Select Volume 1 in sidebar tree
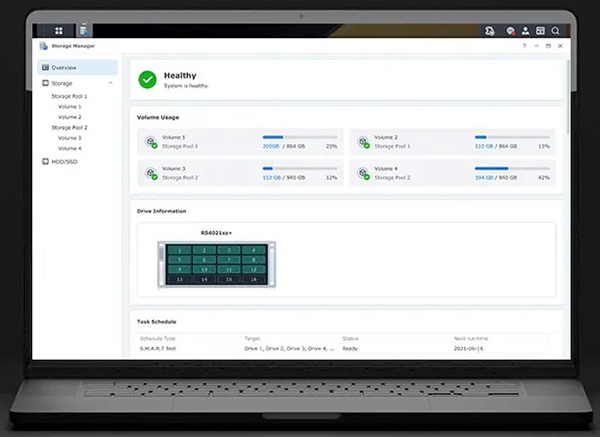This screenshot has width=600, height=437. (70, 107)
